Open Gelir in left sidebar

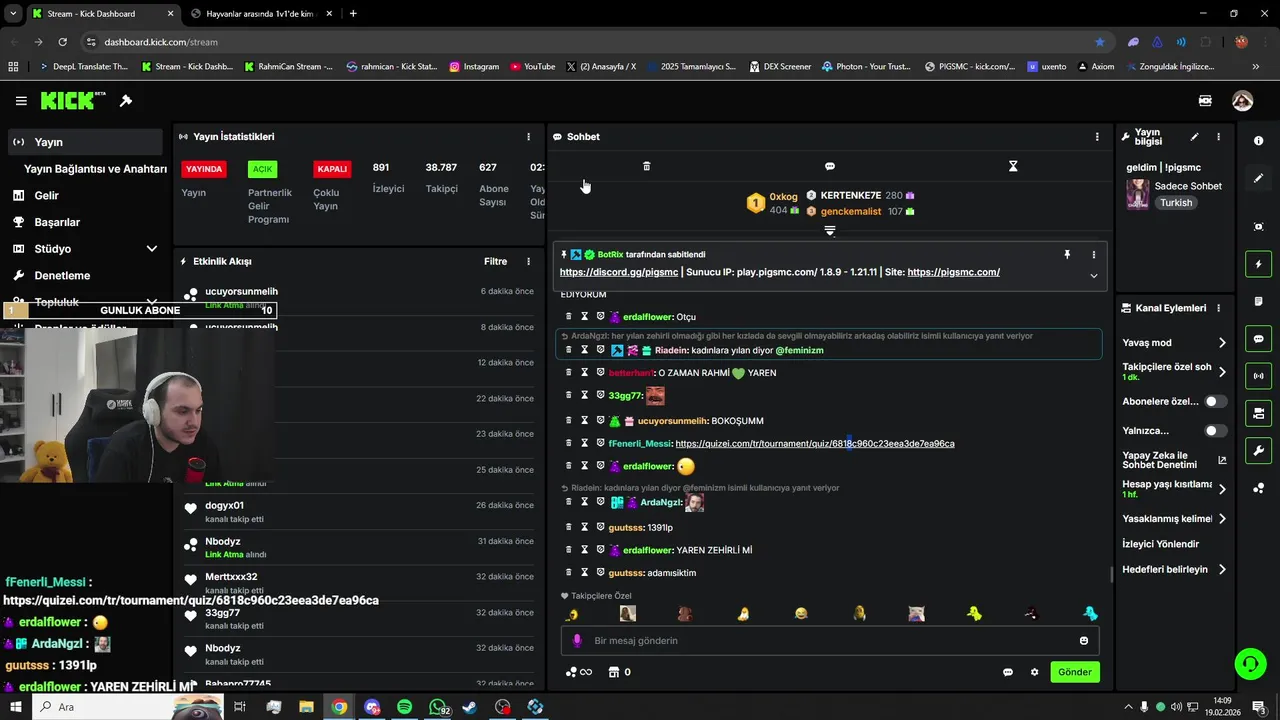(85, 196)
